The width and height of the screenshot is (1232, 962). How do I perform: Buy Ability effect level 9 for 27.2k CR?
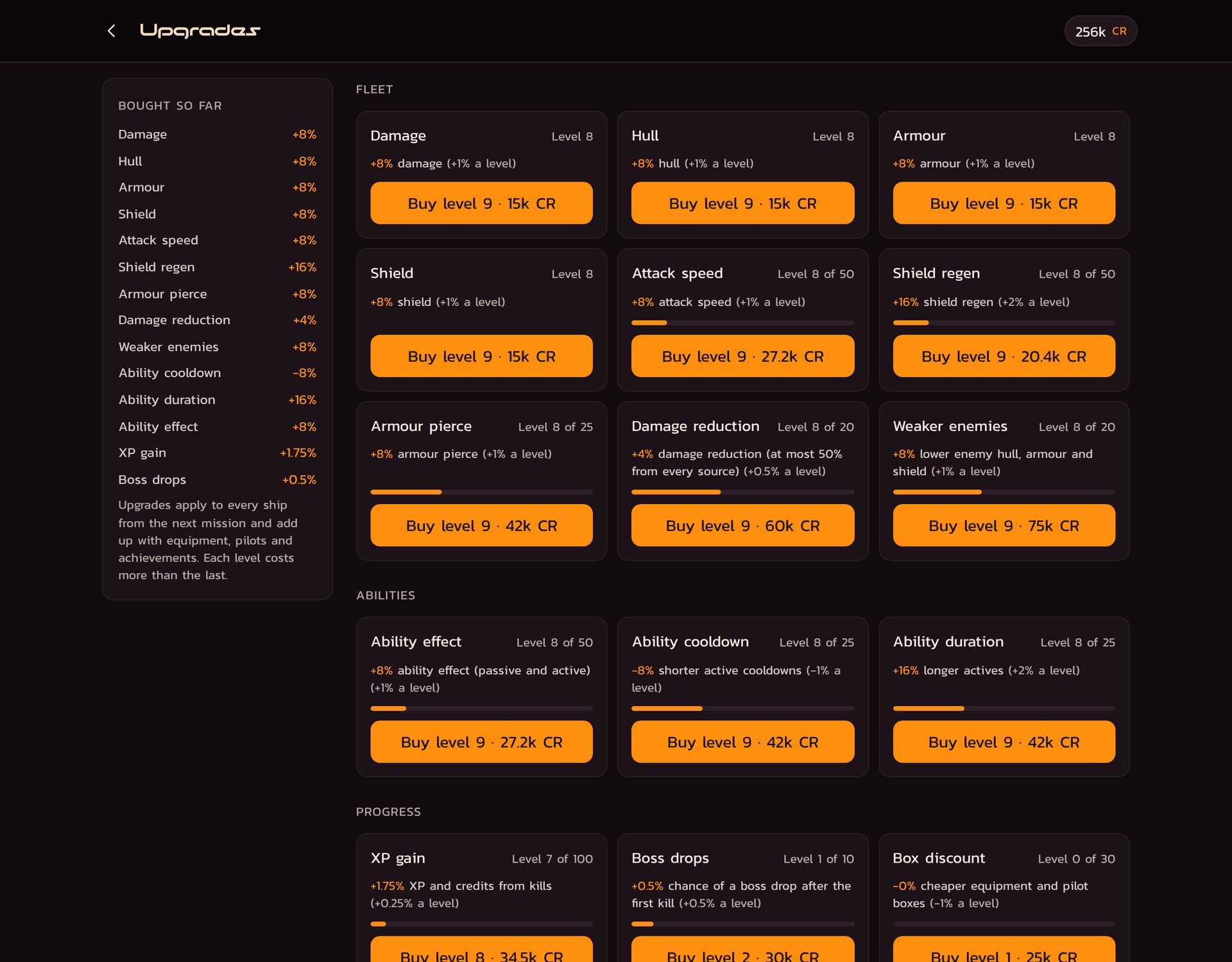point(481,742)
